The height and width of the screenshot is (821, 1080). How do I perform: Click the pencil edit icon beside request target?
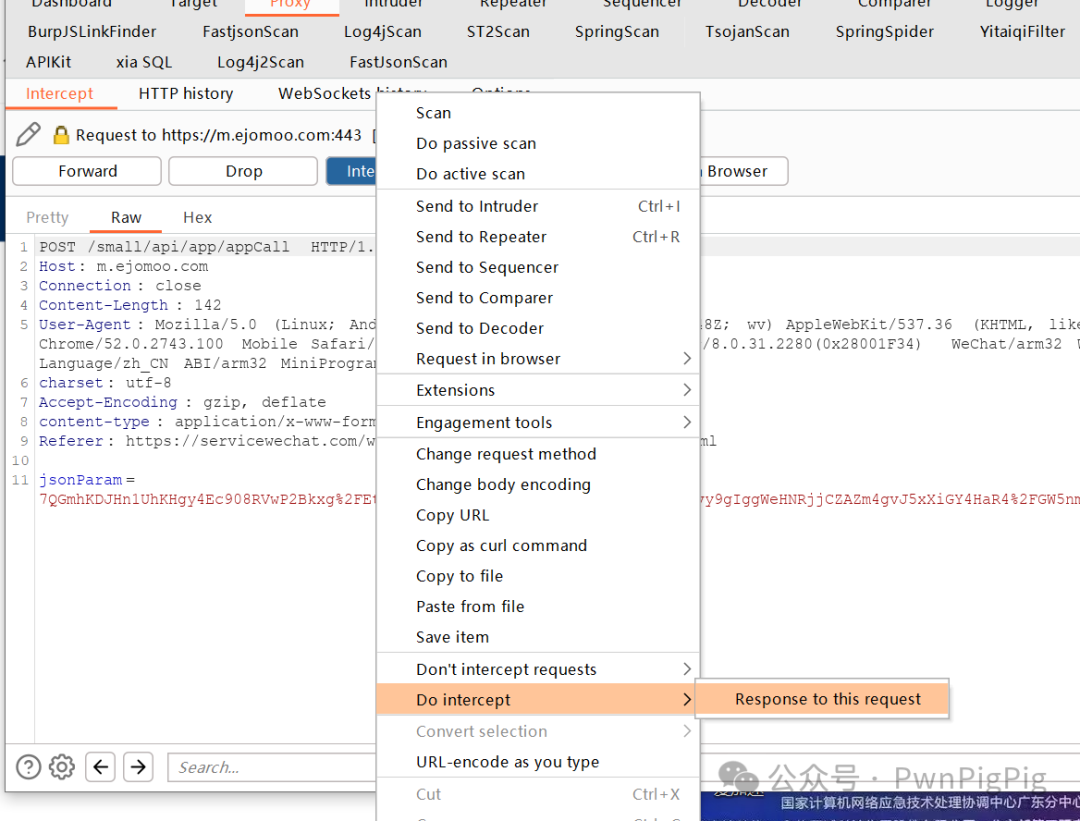tap(28, 134)
